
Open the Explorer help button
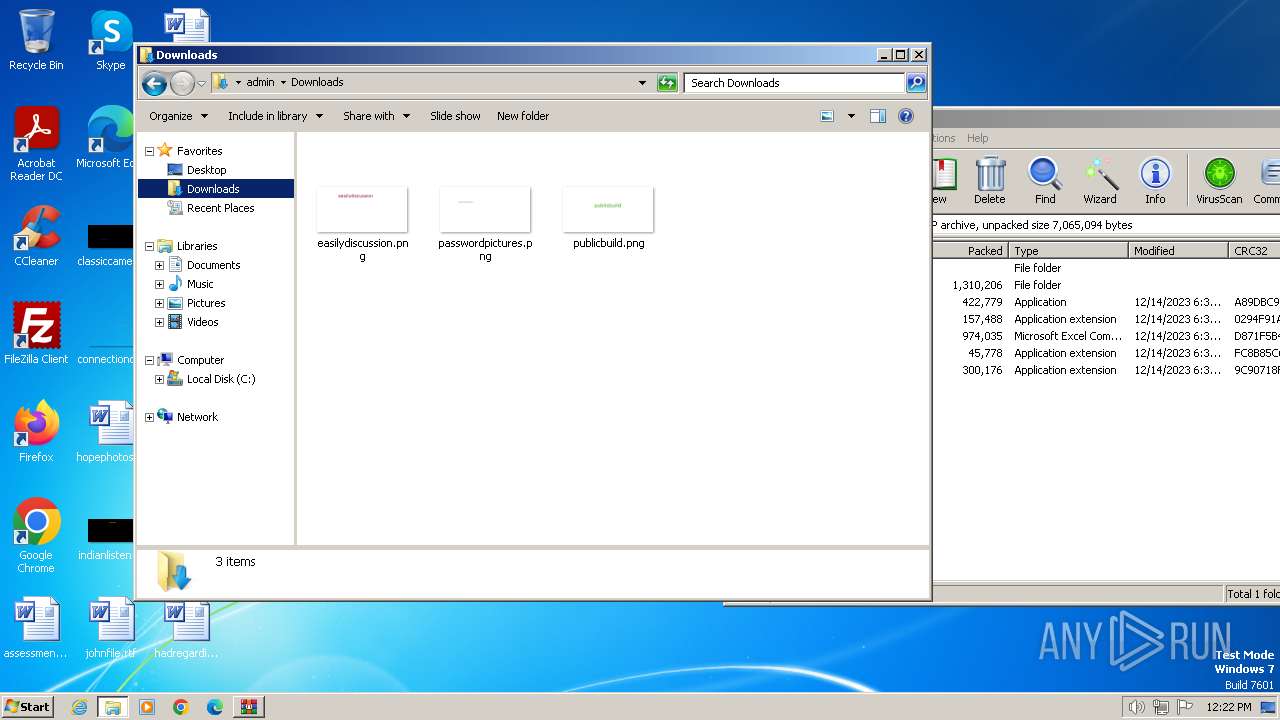(x=906, y=116)
